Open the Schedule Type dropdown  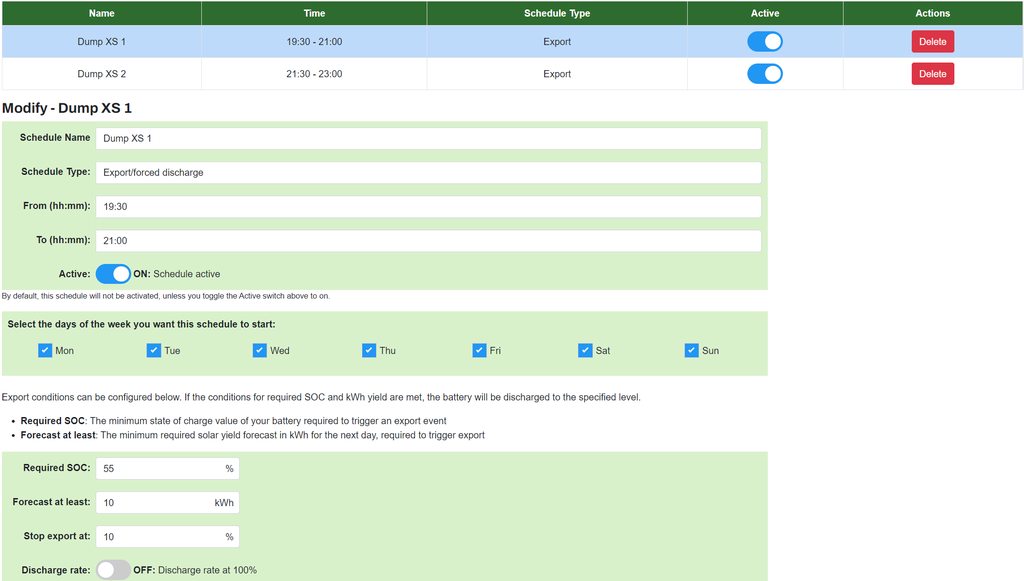point(428,172)
